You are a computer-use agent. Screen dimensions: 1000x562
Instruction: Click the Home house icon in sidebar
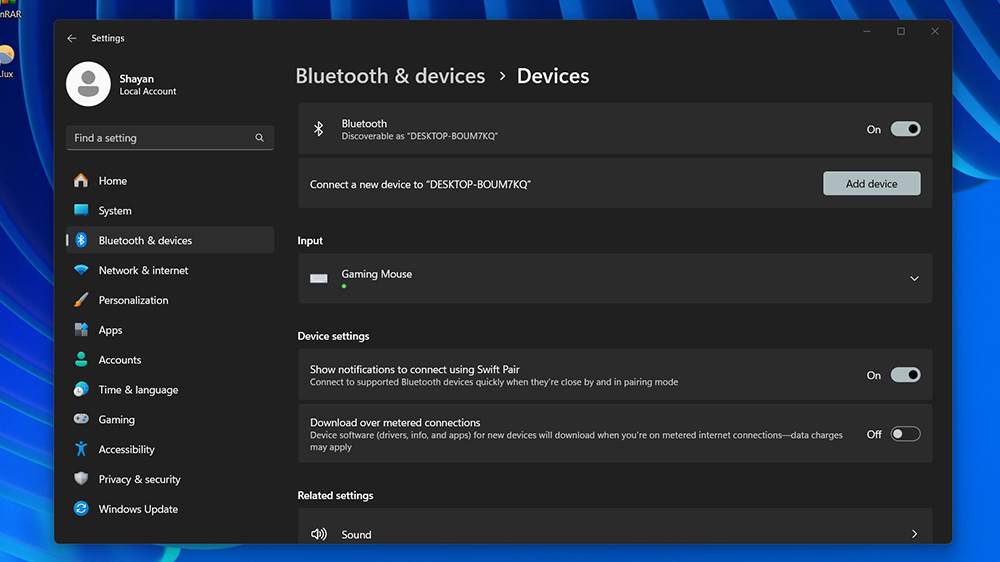[81, 181]
